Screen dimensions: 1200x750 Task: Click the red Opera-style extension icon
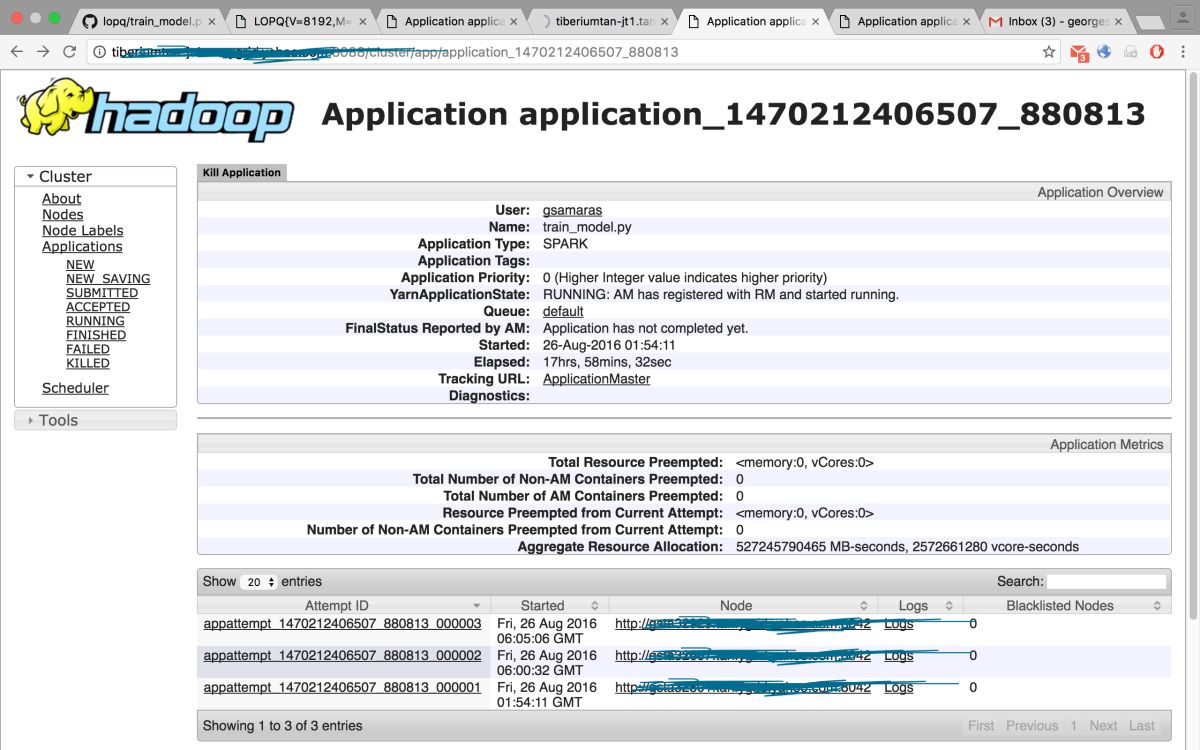tap(1156, 52)
